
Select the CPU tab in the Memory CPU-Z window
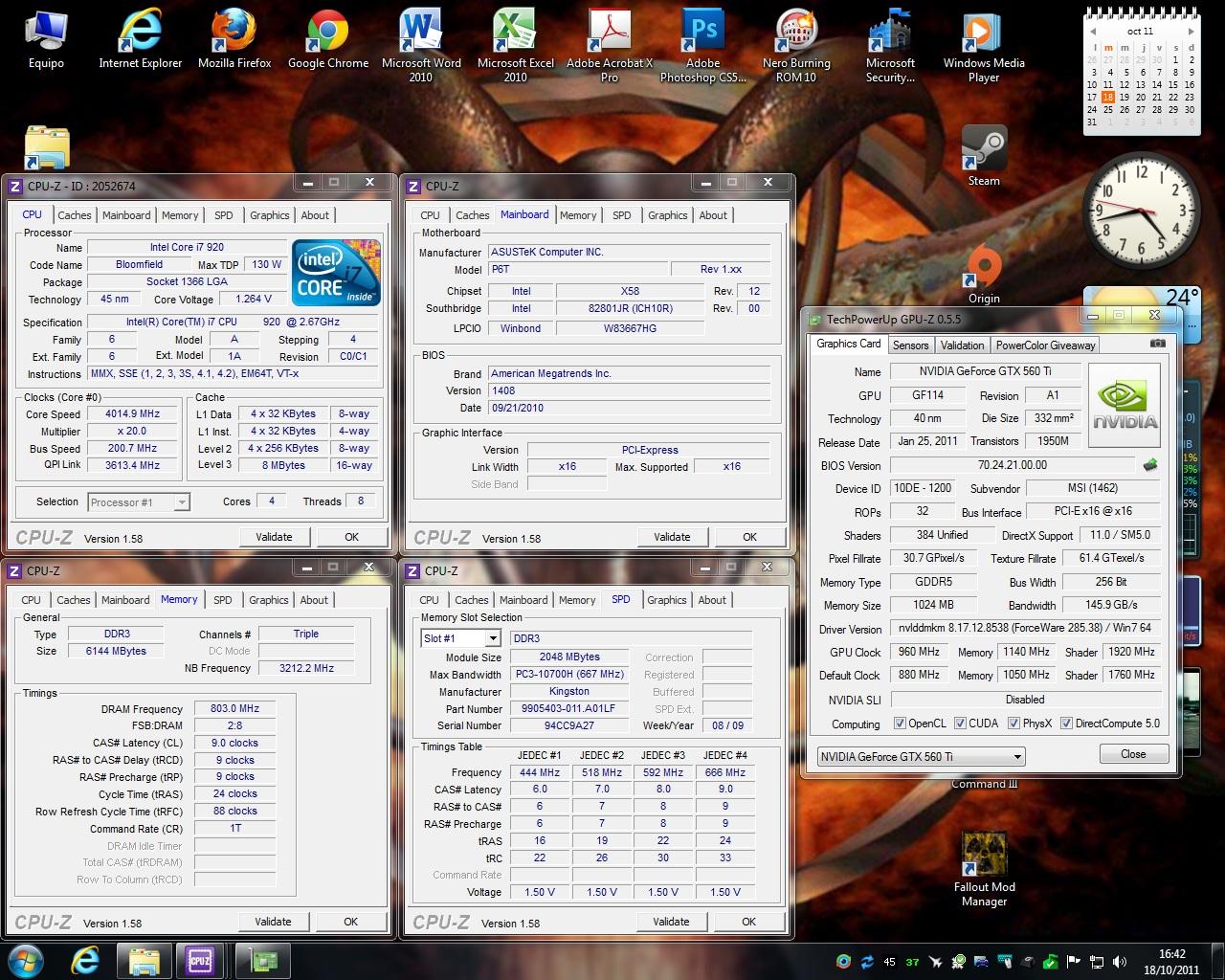pos(32,600)
